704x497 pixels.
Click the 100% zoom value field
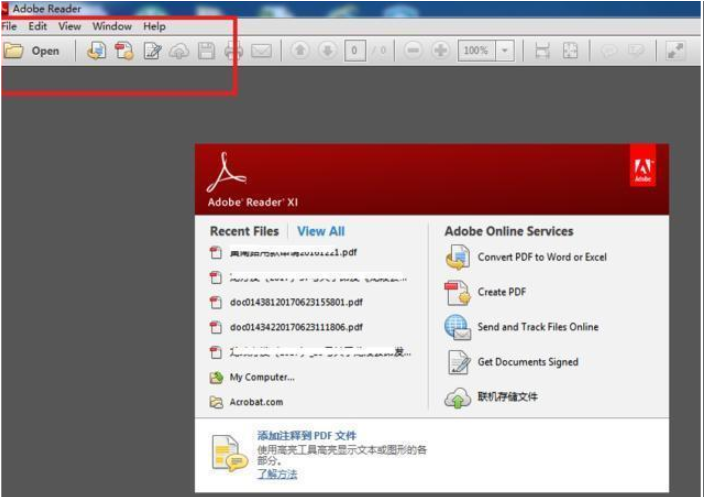[476, 51]
